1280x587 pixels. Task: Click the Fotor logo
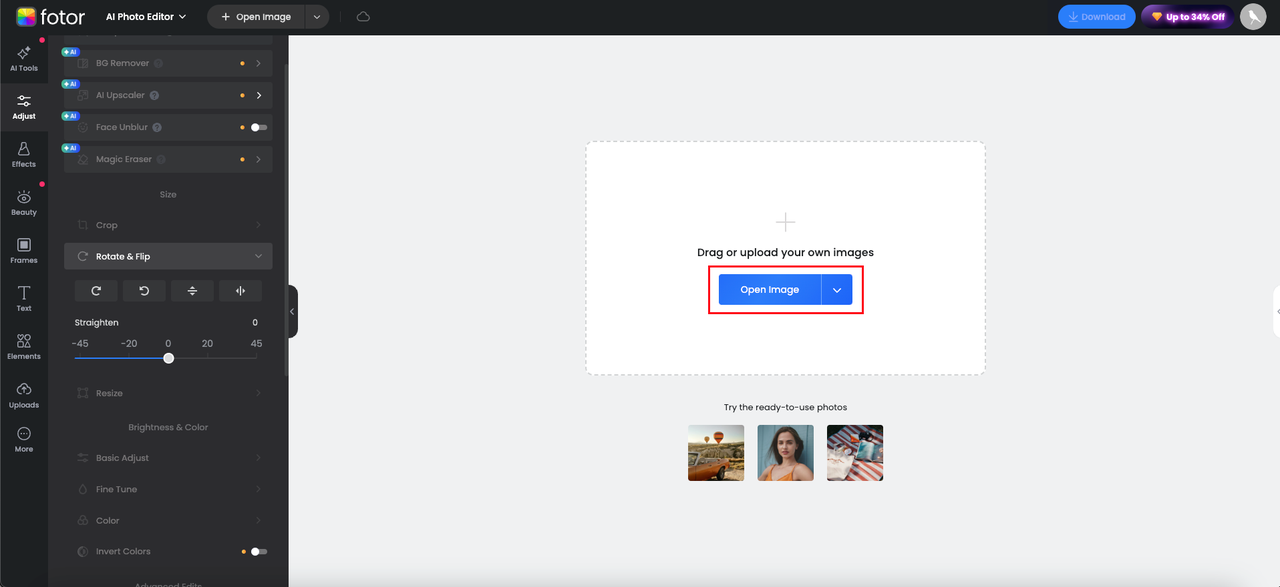tap(51, 17)
